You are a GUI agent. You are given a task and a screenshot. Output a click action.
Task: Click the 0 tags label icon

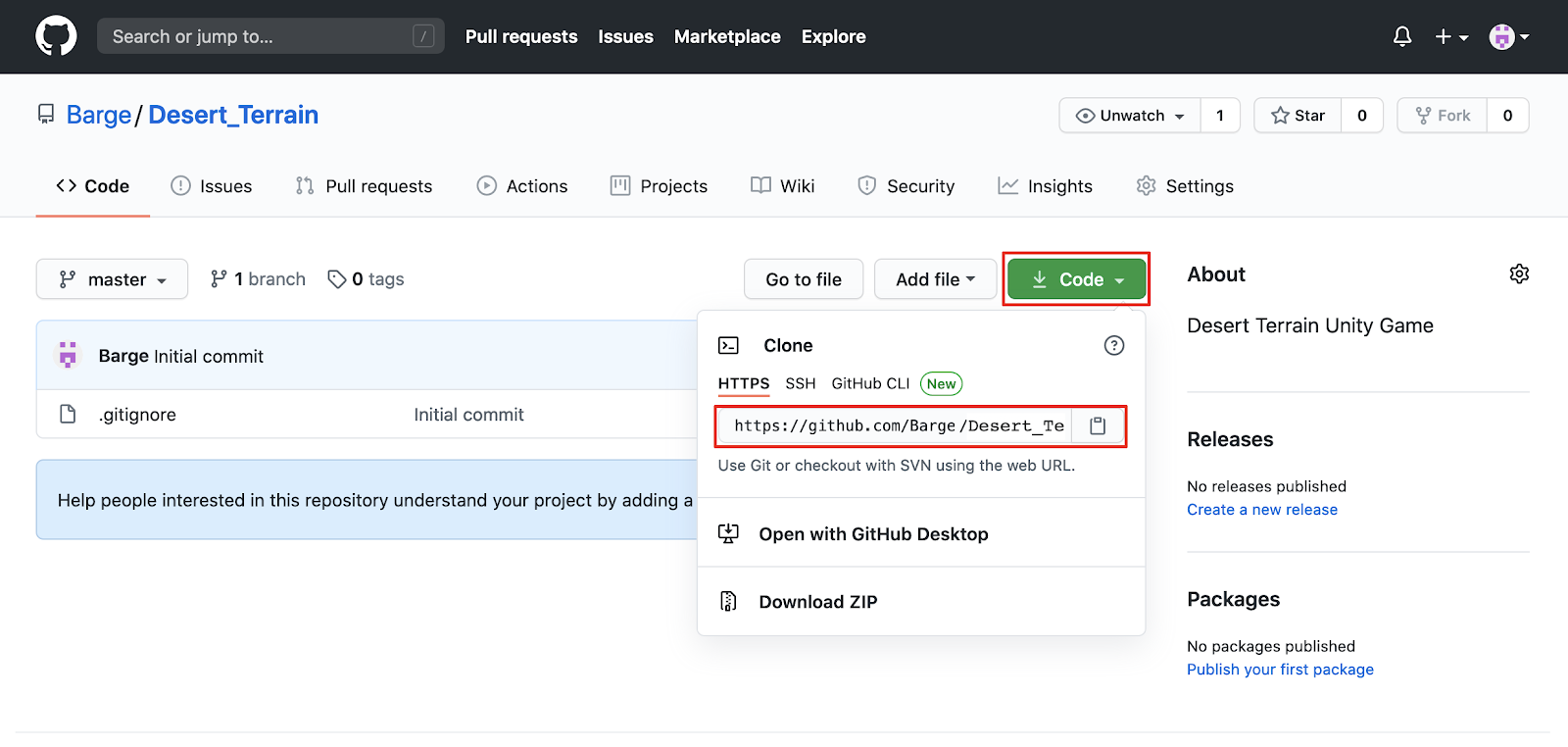tap(337, 279)
